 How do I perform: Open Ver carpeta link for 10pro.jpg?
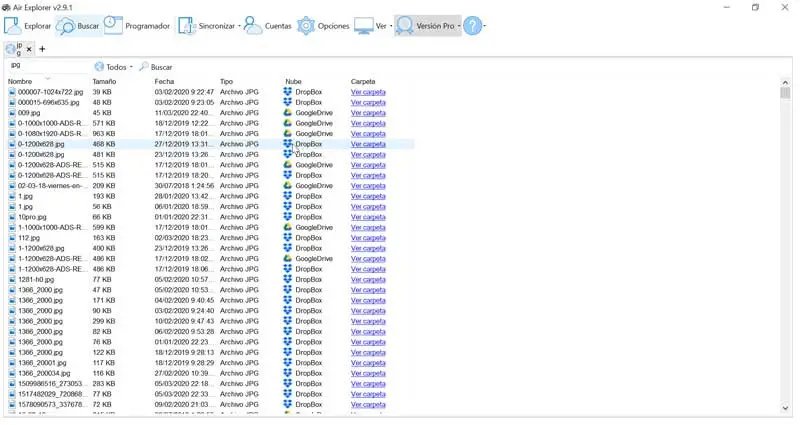pos(368,217)
